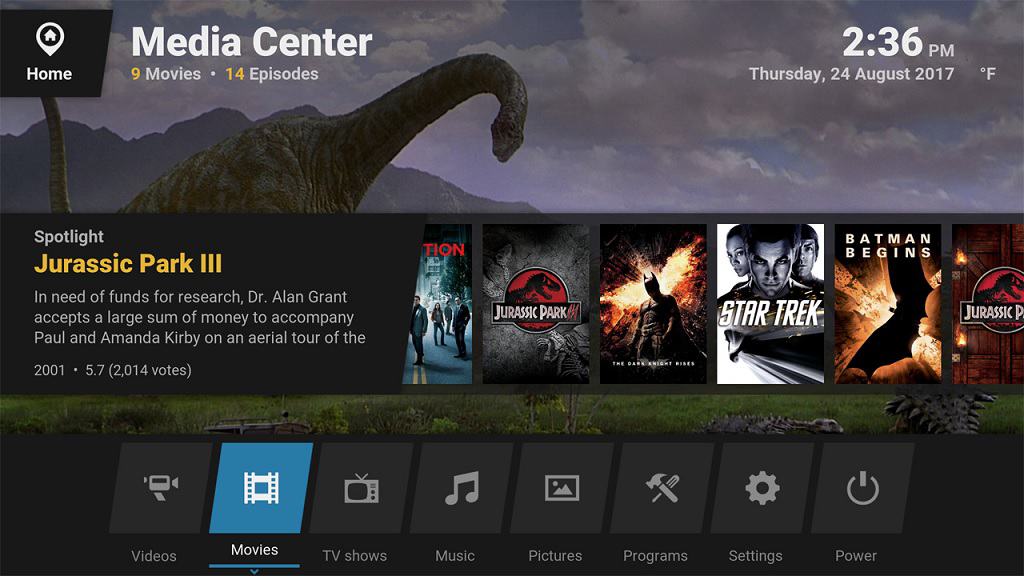1024x576 pixels.
Task: Open the TV shows television icon
Action: (x=361, y=489)
